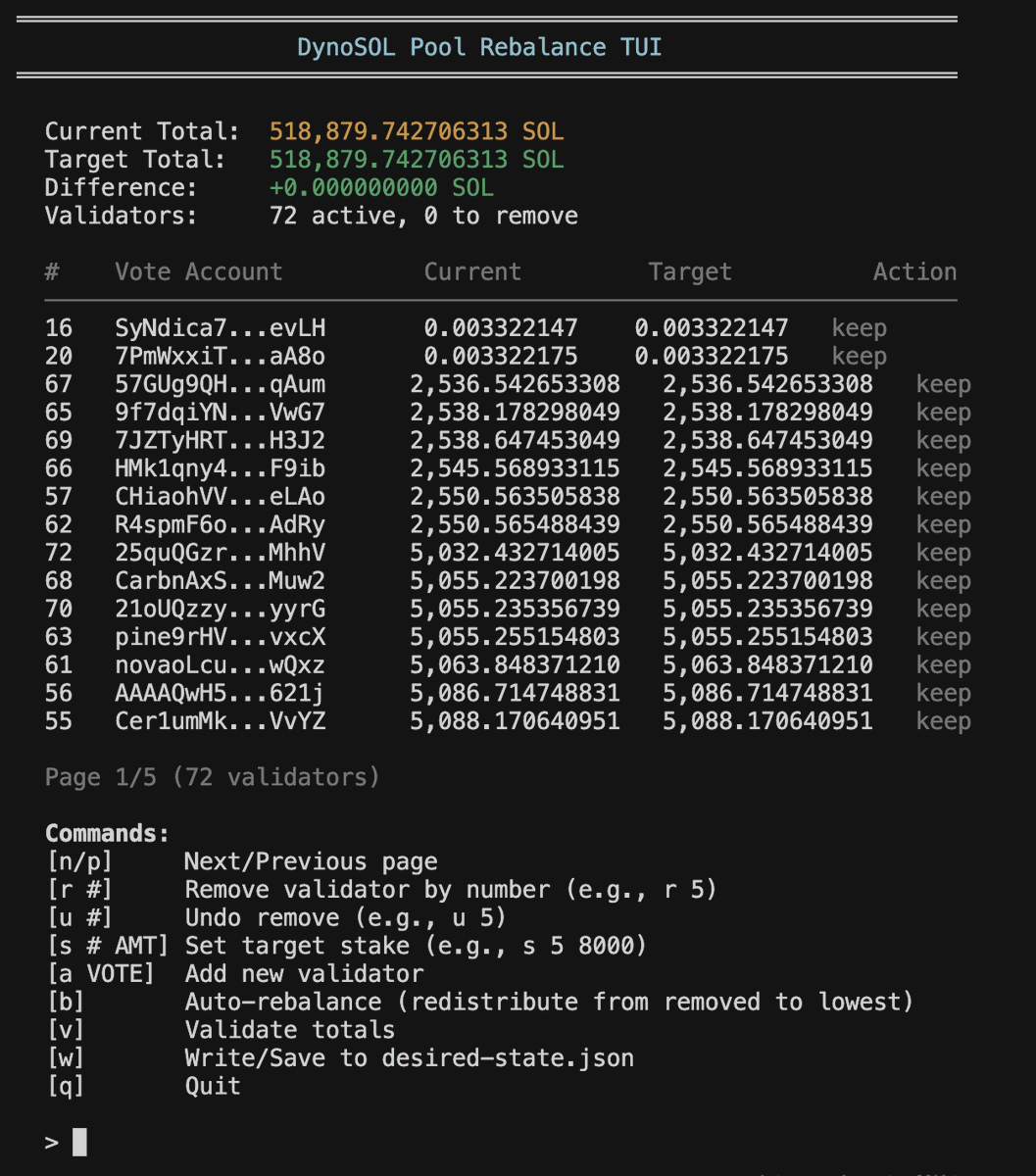Click row number 55

tap(59, 722)
